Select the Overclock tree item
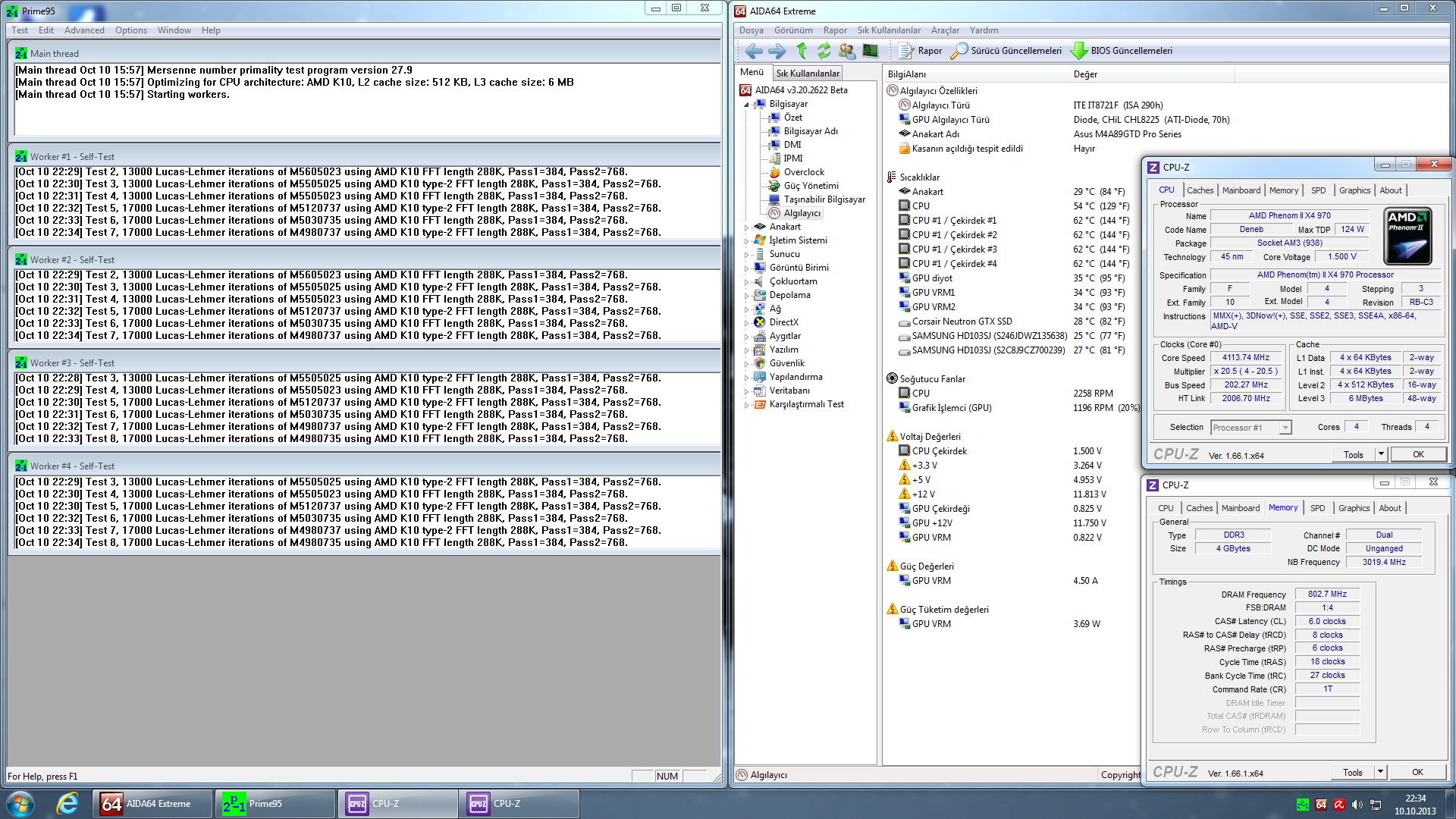 [804, 172]
